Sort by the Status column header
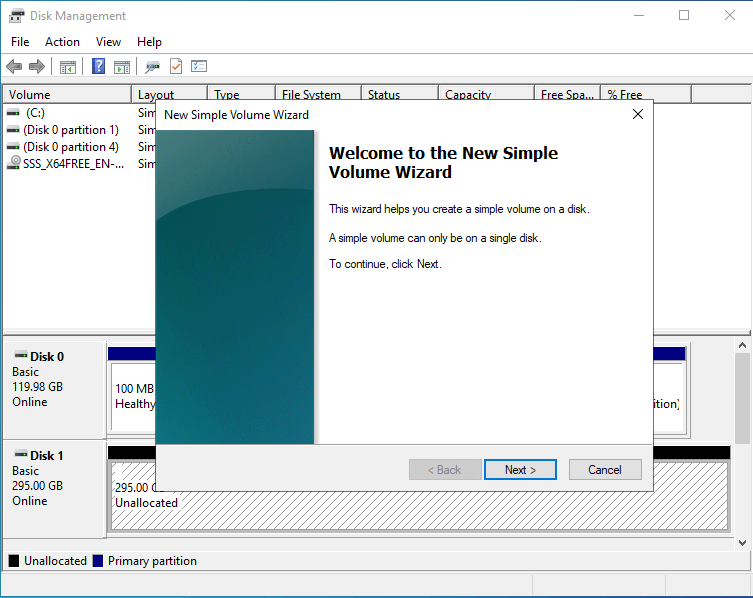Screen dimensions: 753x598 coord(400,95)
